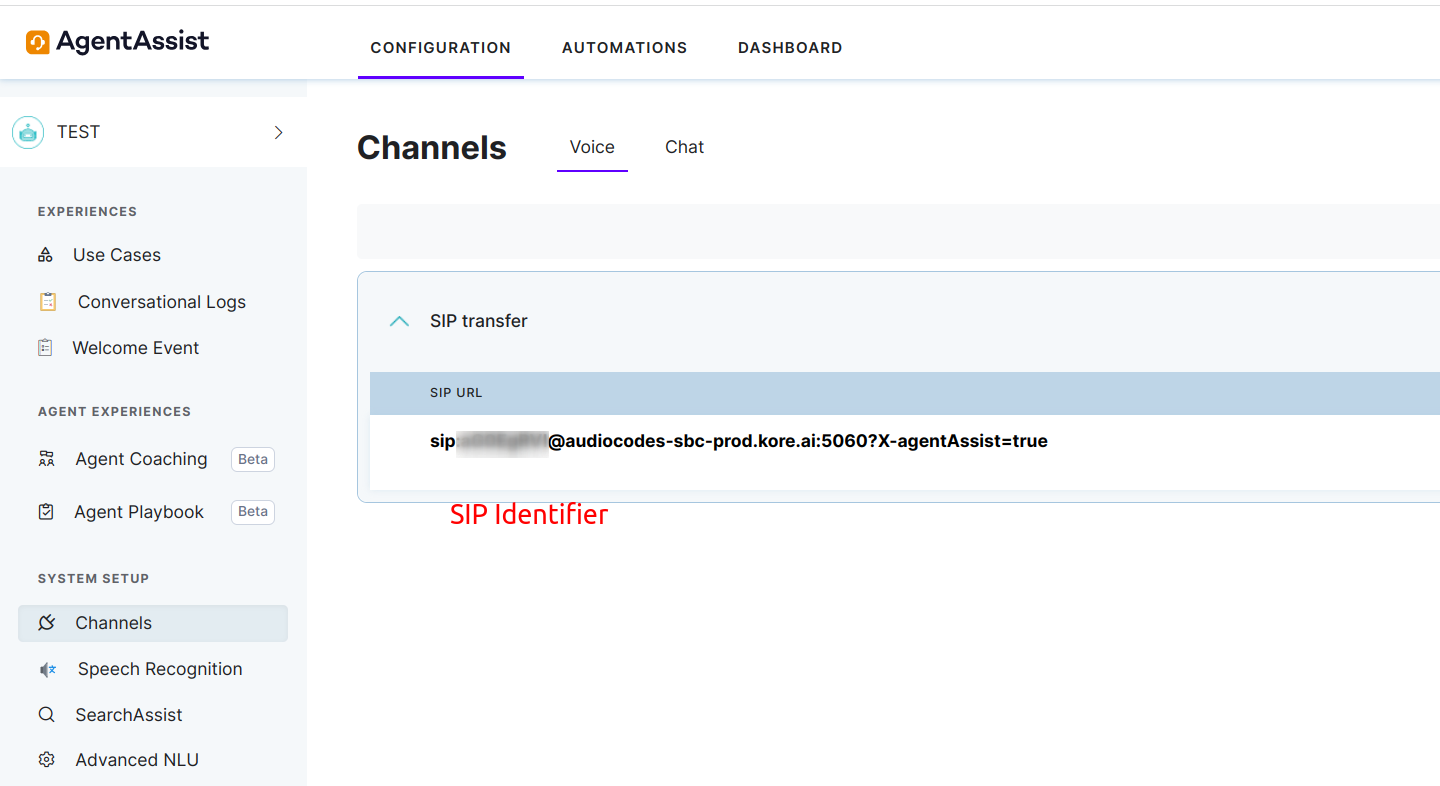Click the Conversational Logs clipboard icon
Screen dimensions: 1440x786
point(47,301)
